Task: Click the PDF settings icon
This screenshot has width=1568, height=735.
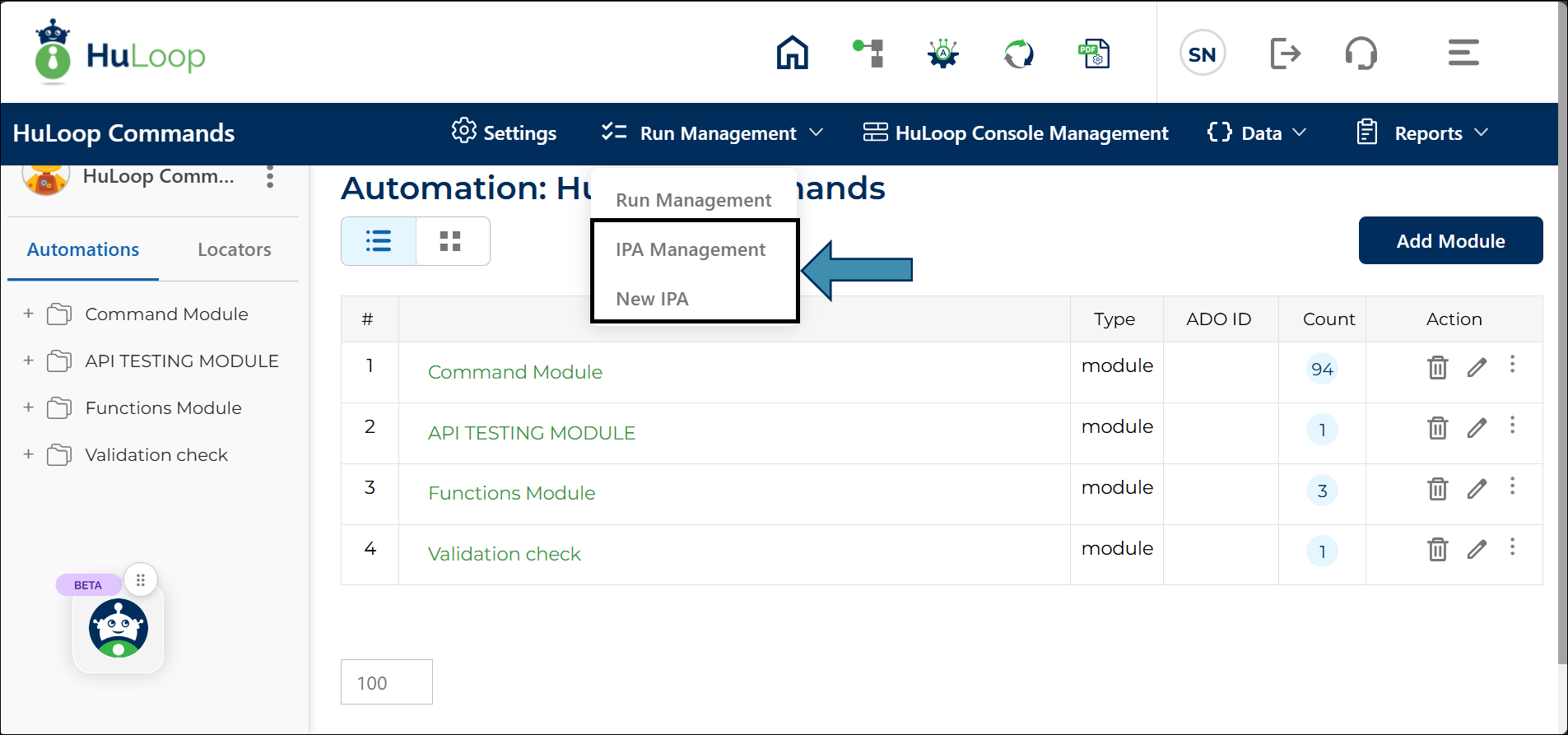Action: click(1094, 54)
